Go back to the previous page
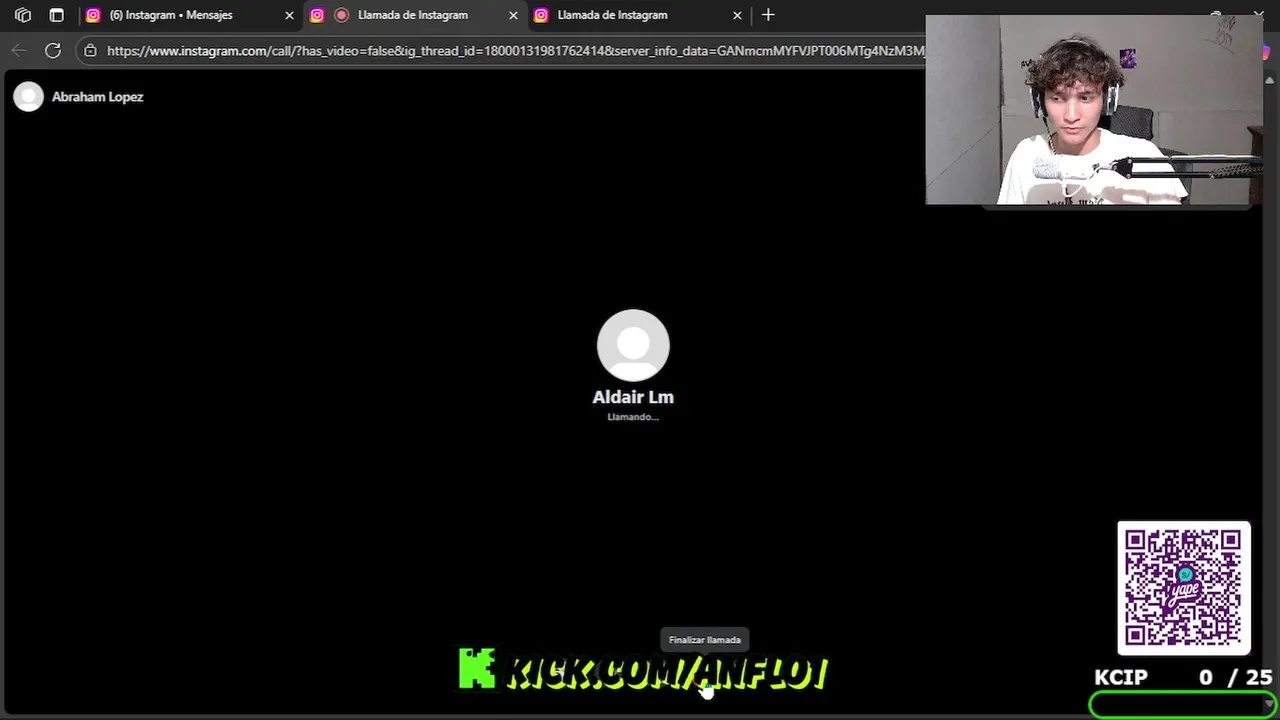Screen dimensions: 1280x720 tap(19, 50)
